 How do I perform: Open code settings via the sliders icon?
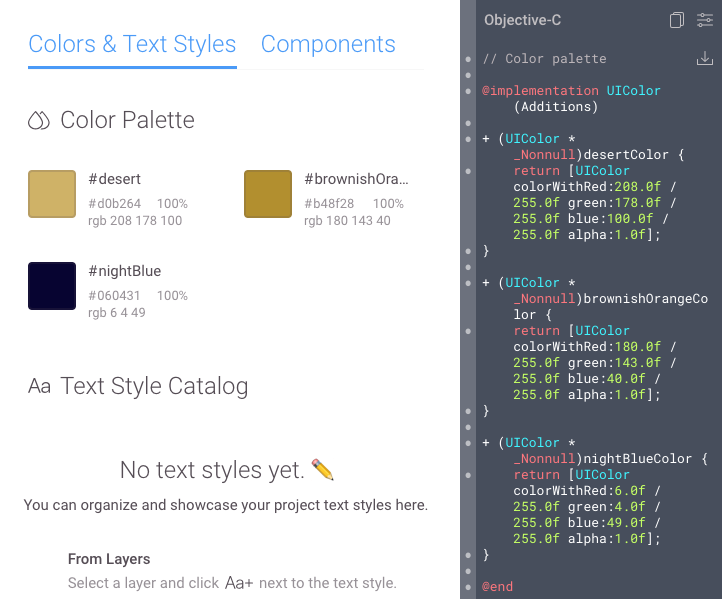point(704,20)
